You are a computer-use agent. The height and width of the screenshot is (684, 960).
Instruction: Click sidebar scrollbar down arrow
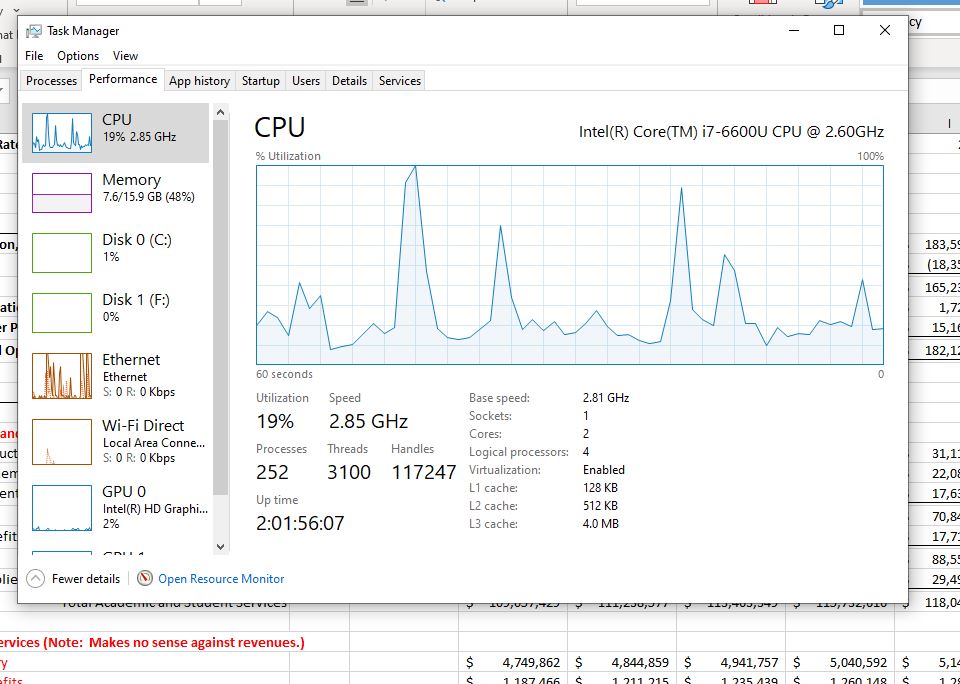220,547
